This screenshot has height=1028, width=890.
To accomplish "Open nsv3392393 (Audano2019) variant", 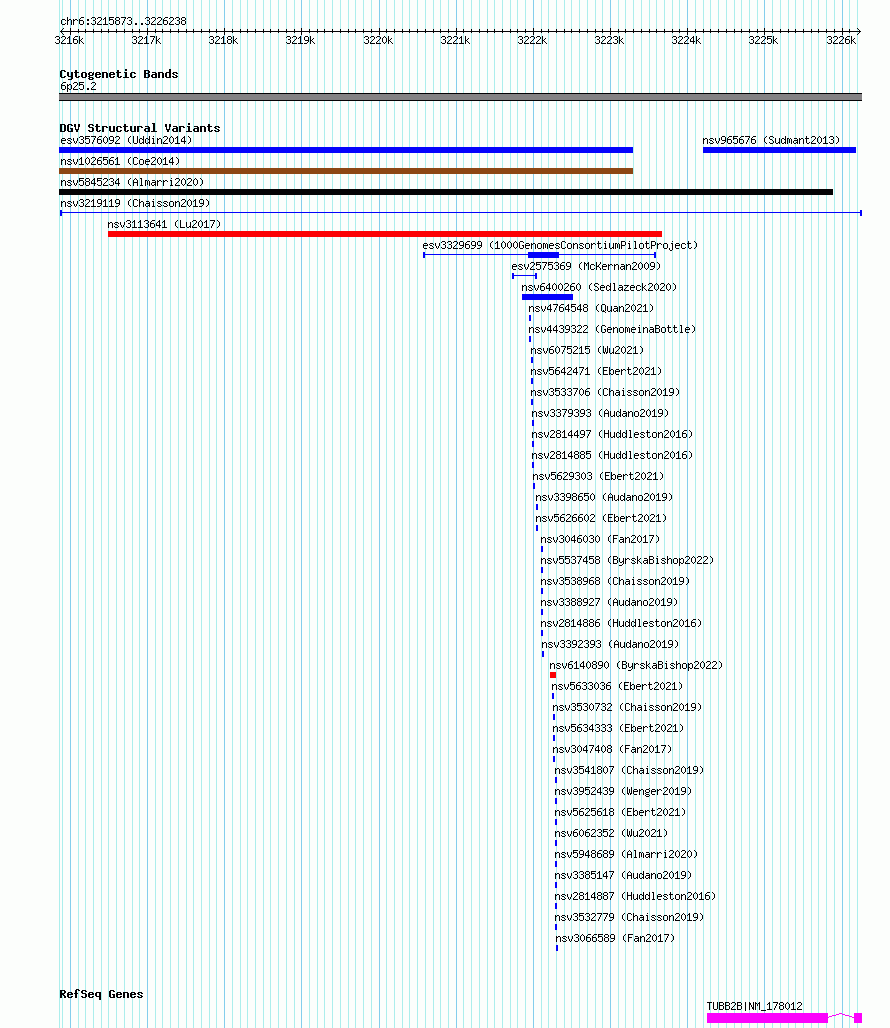I will 610,644.
